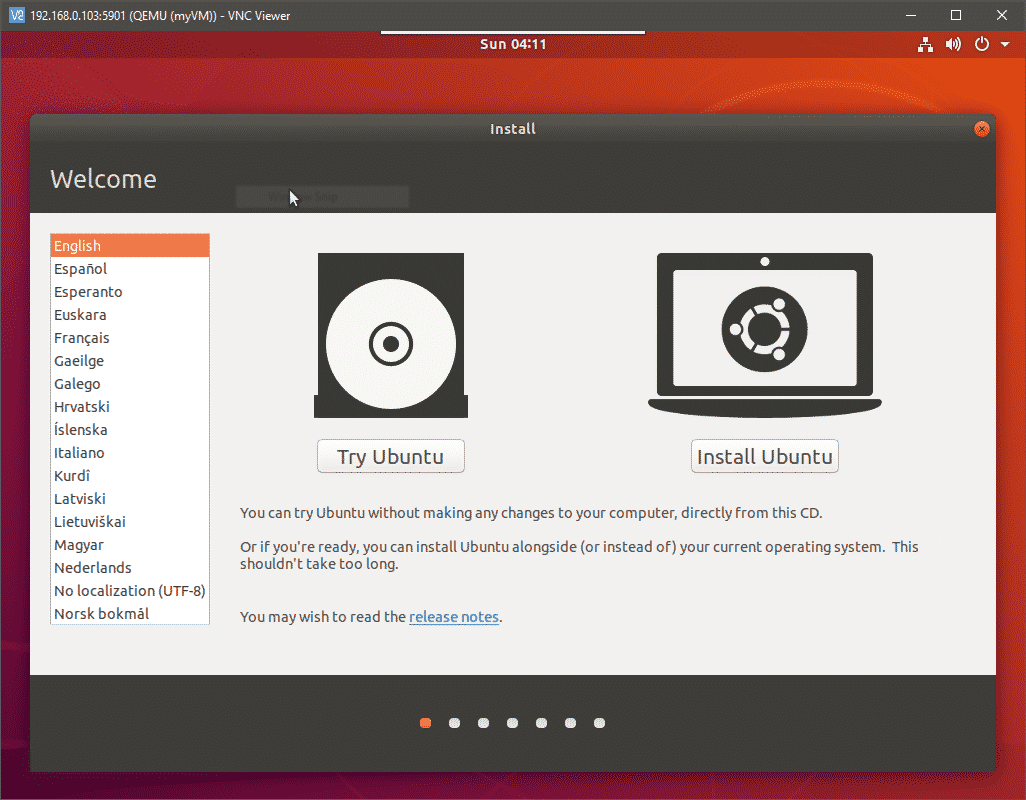This screenshot has height=800, width=1026.
Task: Select Euskara in the language list
Action: coord(130,315)
